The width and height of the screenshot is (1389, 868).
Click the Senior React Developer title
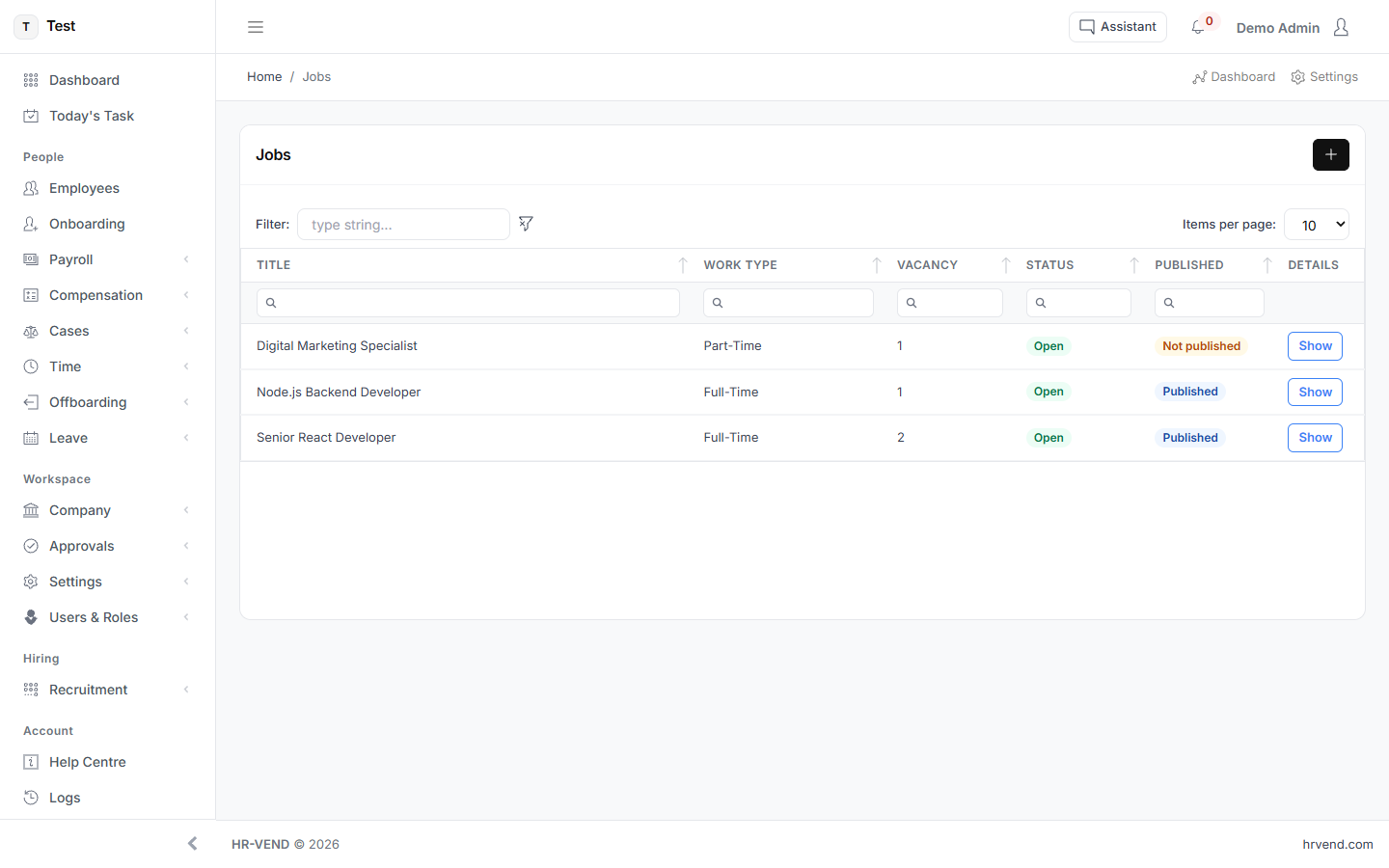(x=326, y=438)
